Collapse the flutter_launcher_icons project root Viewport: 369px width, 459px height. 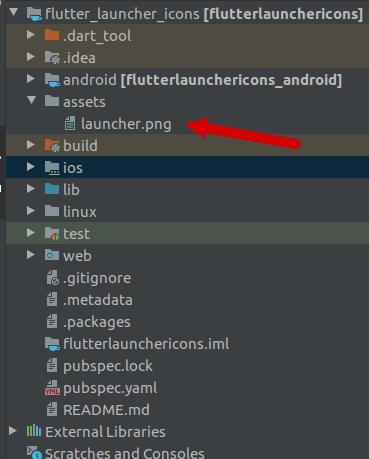point(13,12)
